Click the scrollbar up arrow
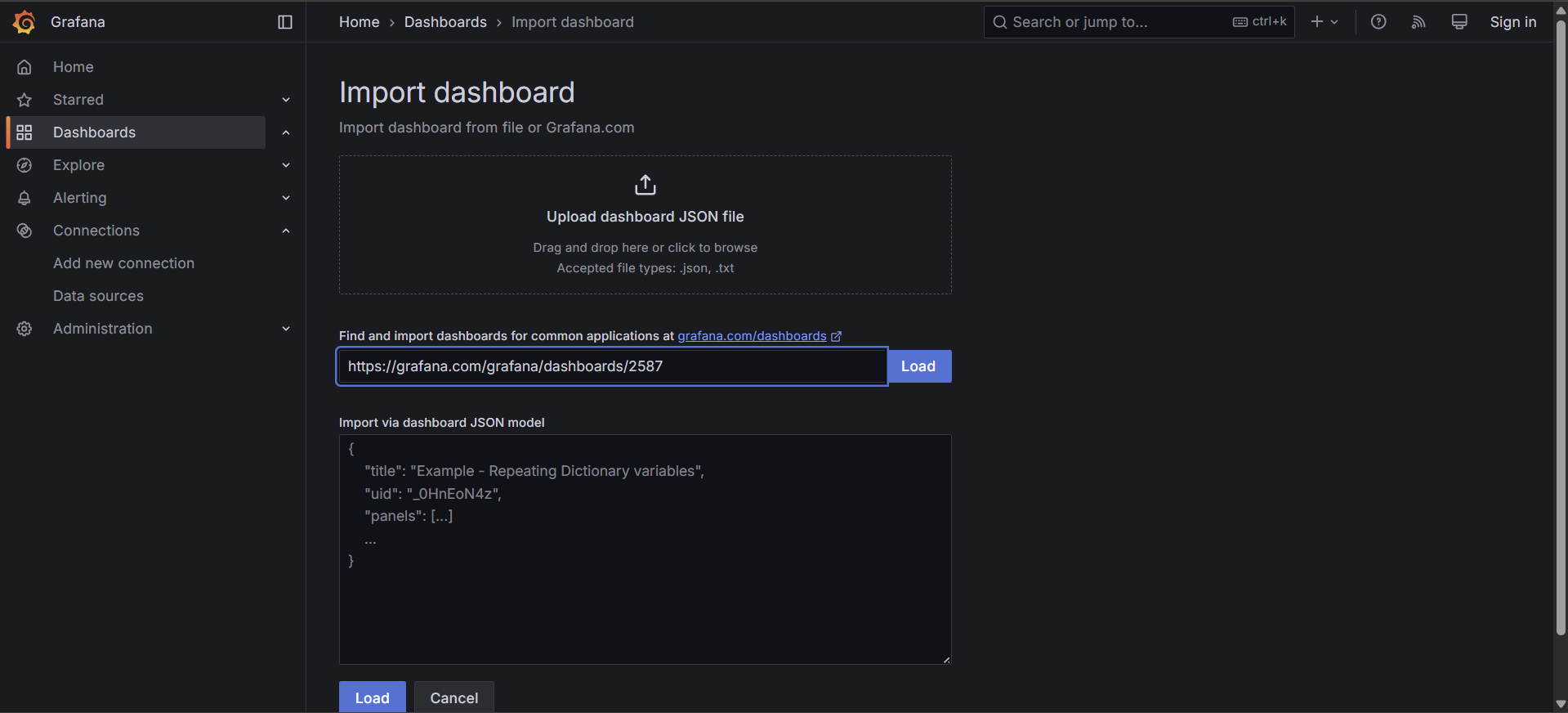This screenshot has height=713, width=1568. pyautogui.click(x=1561, y=11)
